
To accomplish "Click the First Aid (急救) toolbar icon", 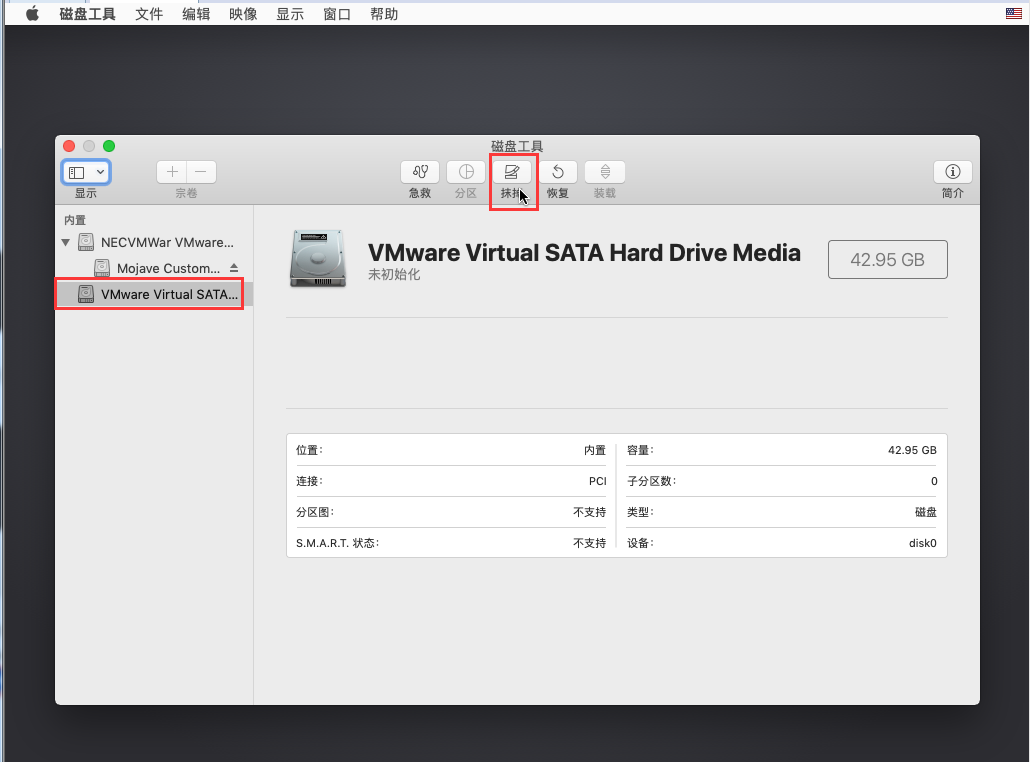I will click(x=420, y=172).
